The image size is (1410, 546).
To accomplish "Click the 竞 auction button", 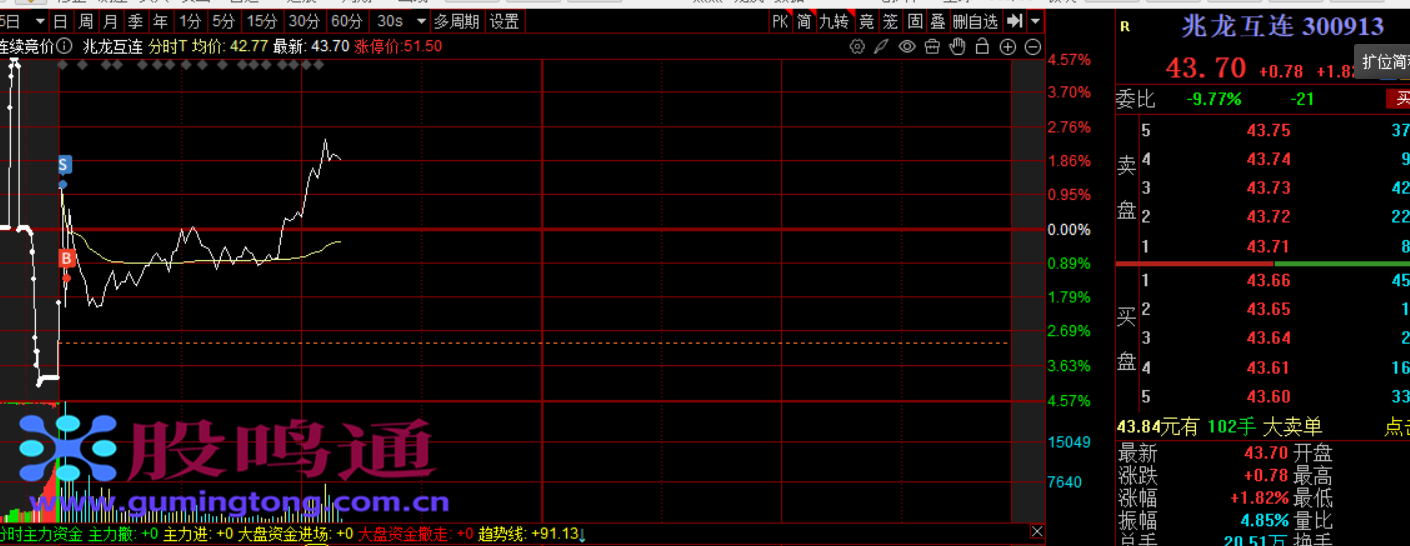I will tap(866, 21).
